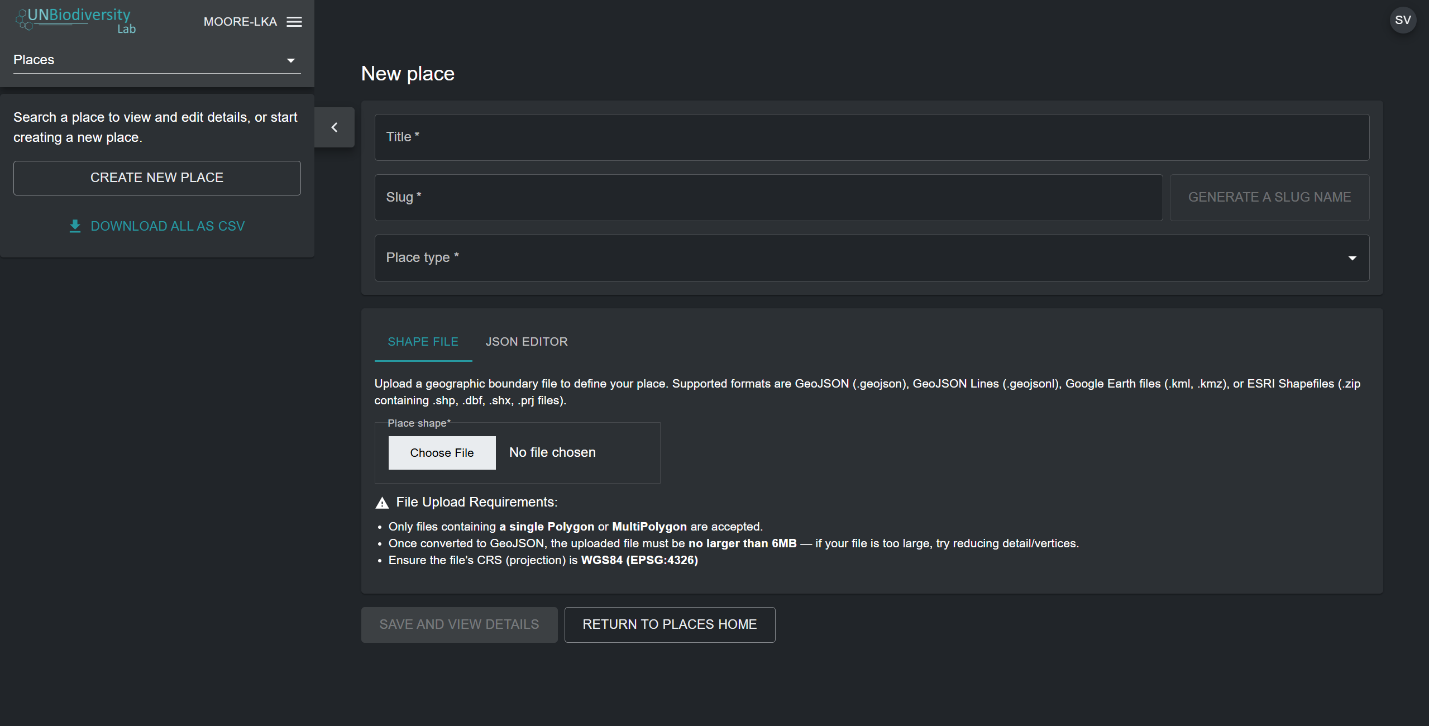Click the UN Biodiversity Lab logo

click(75, 21)
